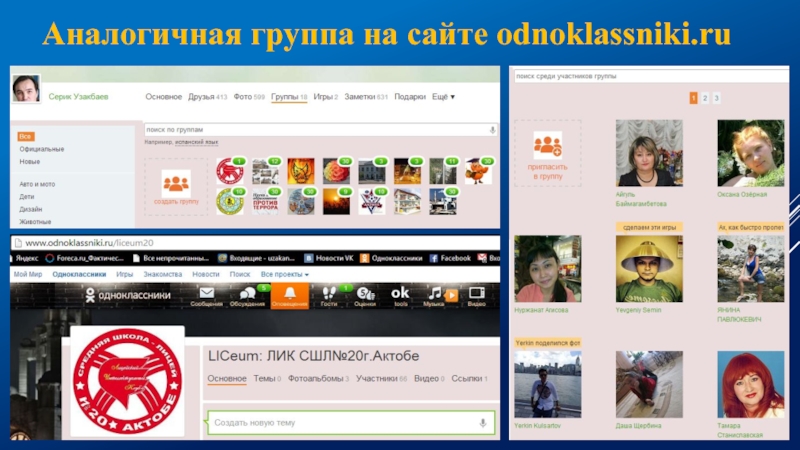Image resolution: width=800 pixels, height=450 pixels.
Task: Select Новые group category
Action: [x=30, y=161]
